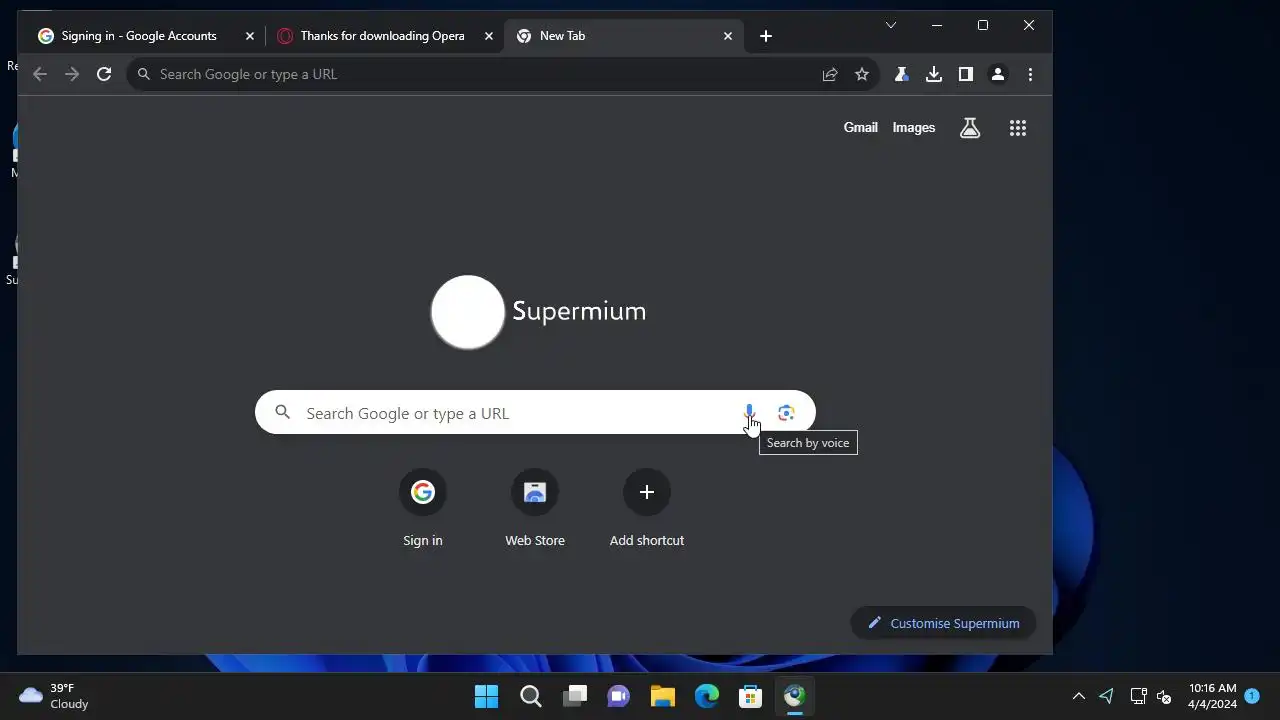The width and height of the screenshot is (1280, 720).
Task: Open the flask experiments icon in toolbar
Action: click(x=902, y=74)
